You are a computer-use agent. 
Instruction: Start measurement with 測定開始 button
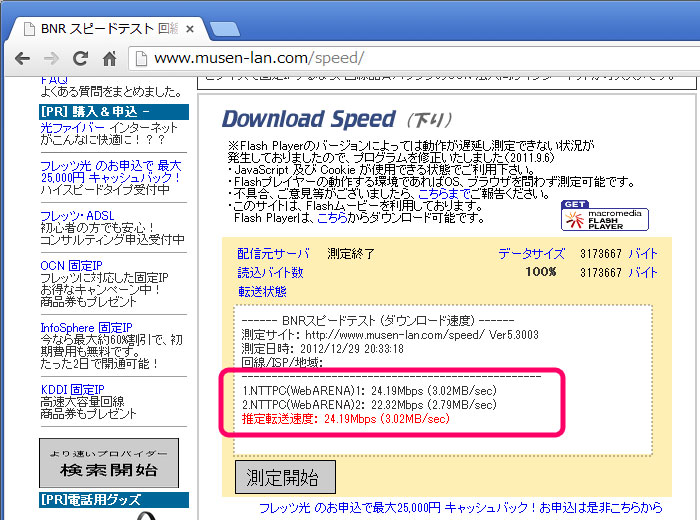click(285, 477)
